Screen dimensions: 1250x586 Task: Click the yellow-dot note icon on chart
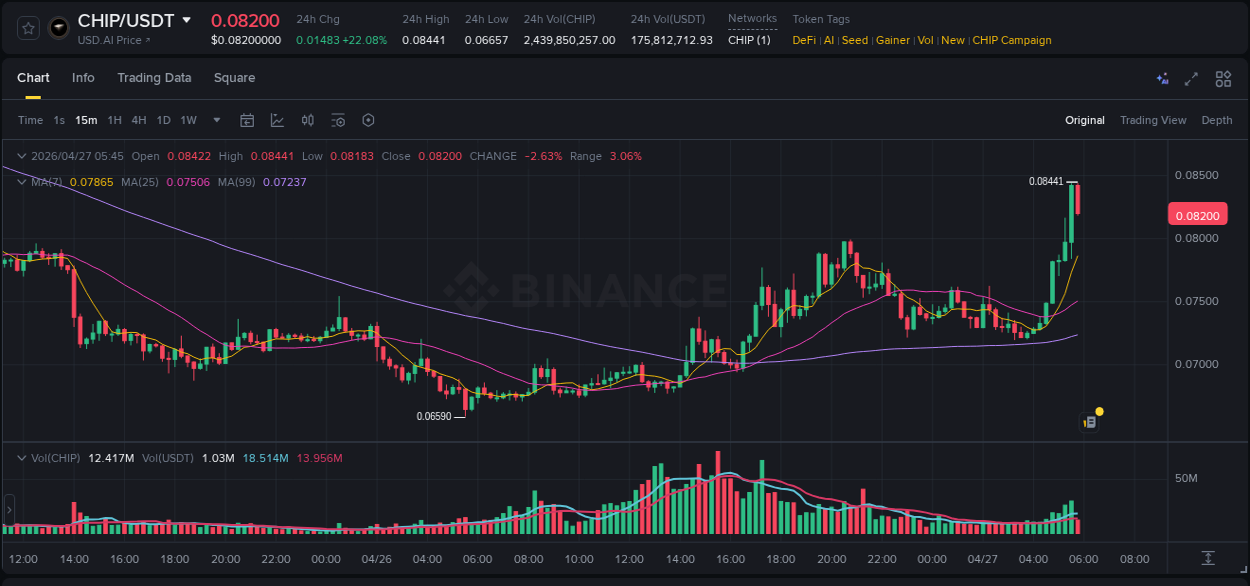pos(1092,420)
